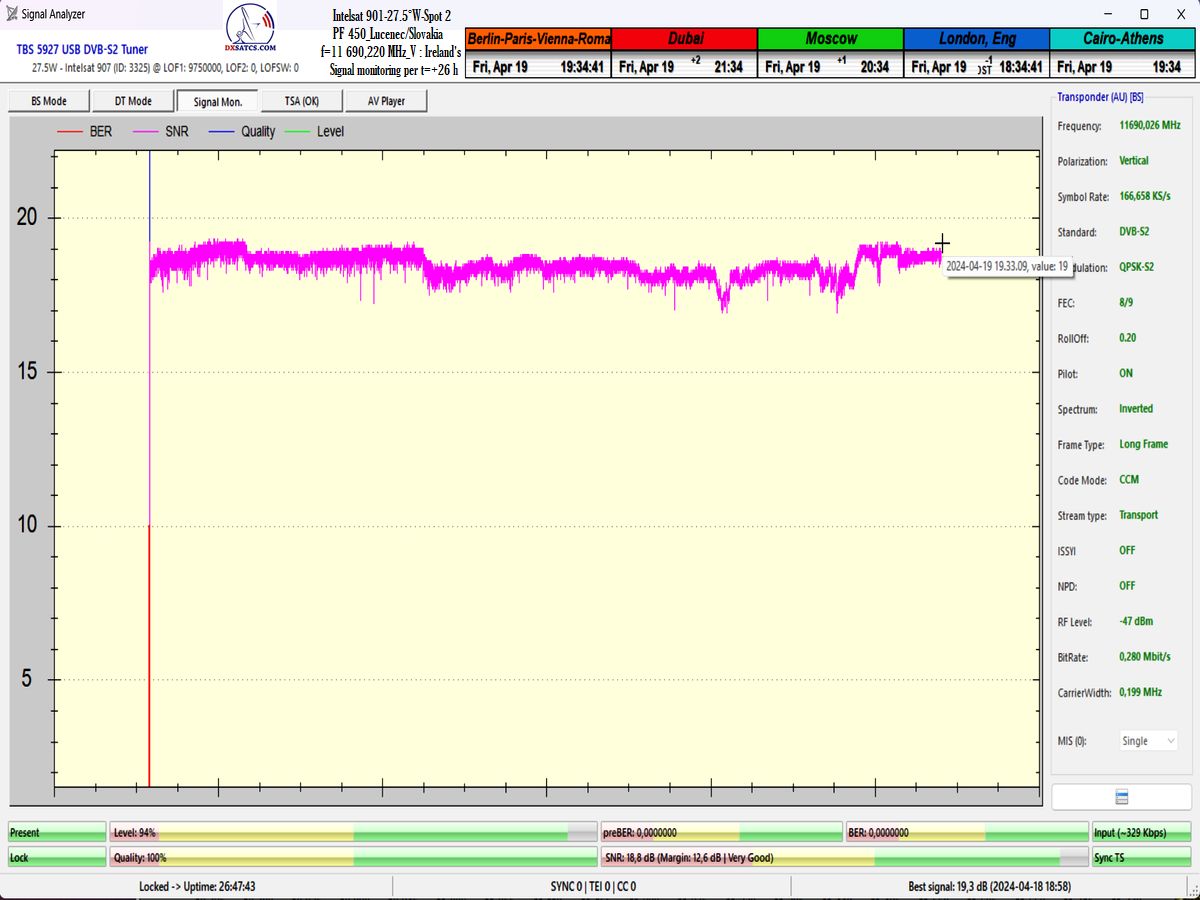Image resolution: width=1200 pixels, height=900 pixels.
Task: Click the Sync TS status indicator
Action: click(1141, 858)
